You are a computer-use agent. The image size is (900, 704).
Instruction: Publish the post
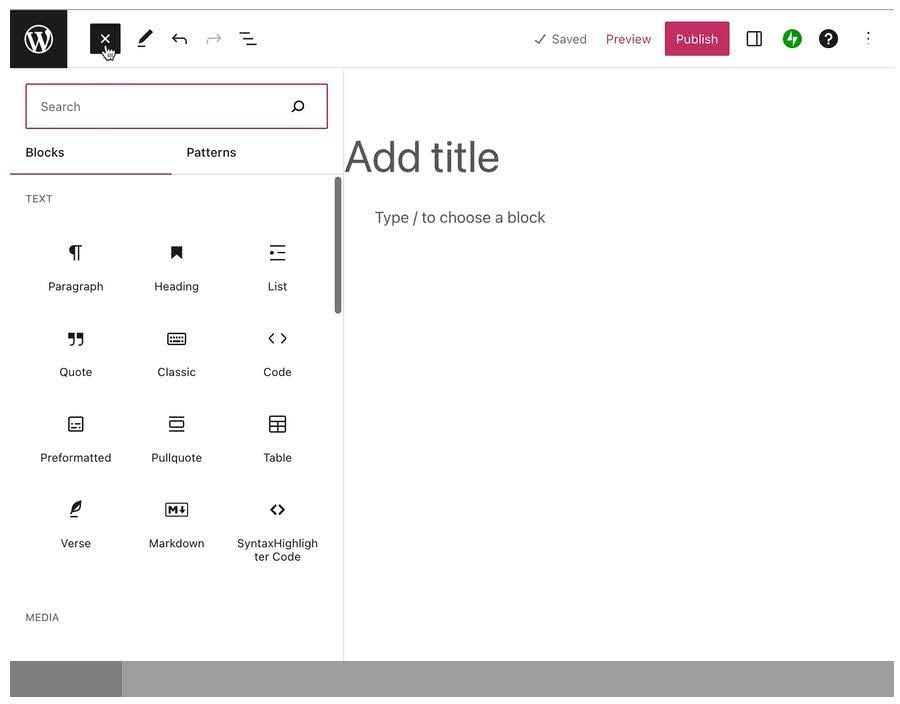(x=697, y=37)
